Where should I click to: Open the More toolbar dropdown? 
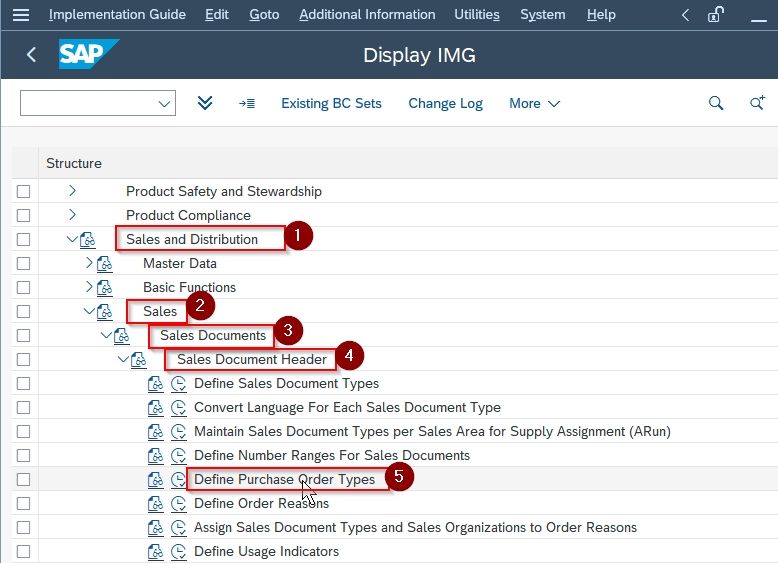[534, 103]
